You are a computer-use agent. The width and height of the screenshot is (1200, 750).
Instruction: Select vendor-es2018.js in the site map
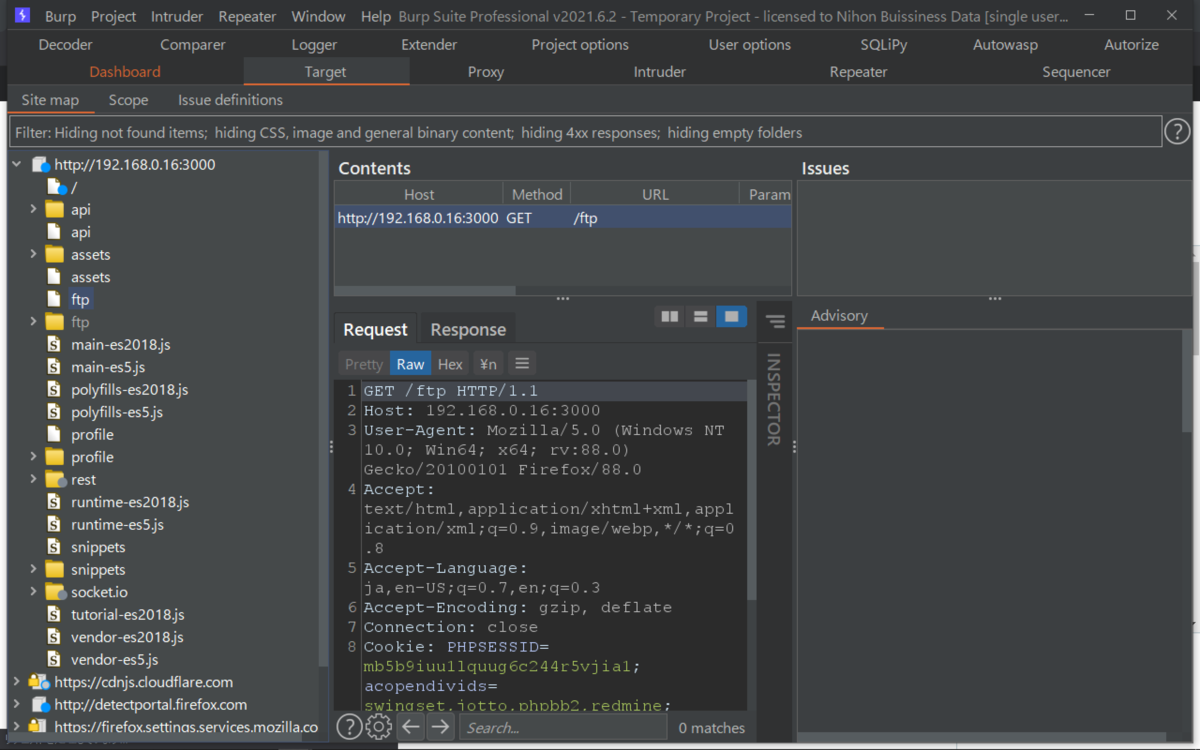coord(127,637)
